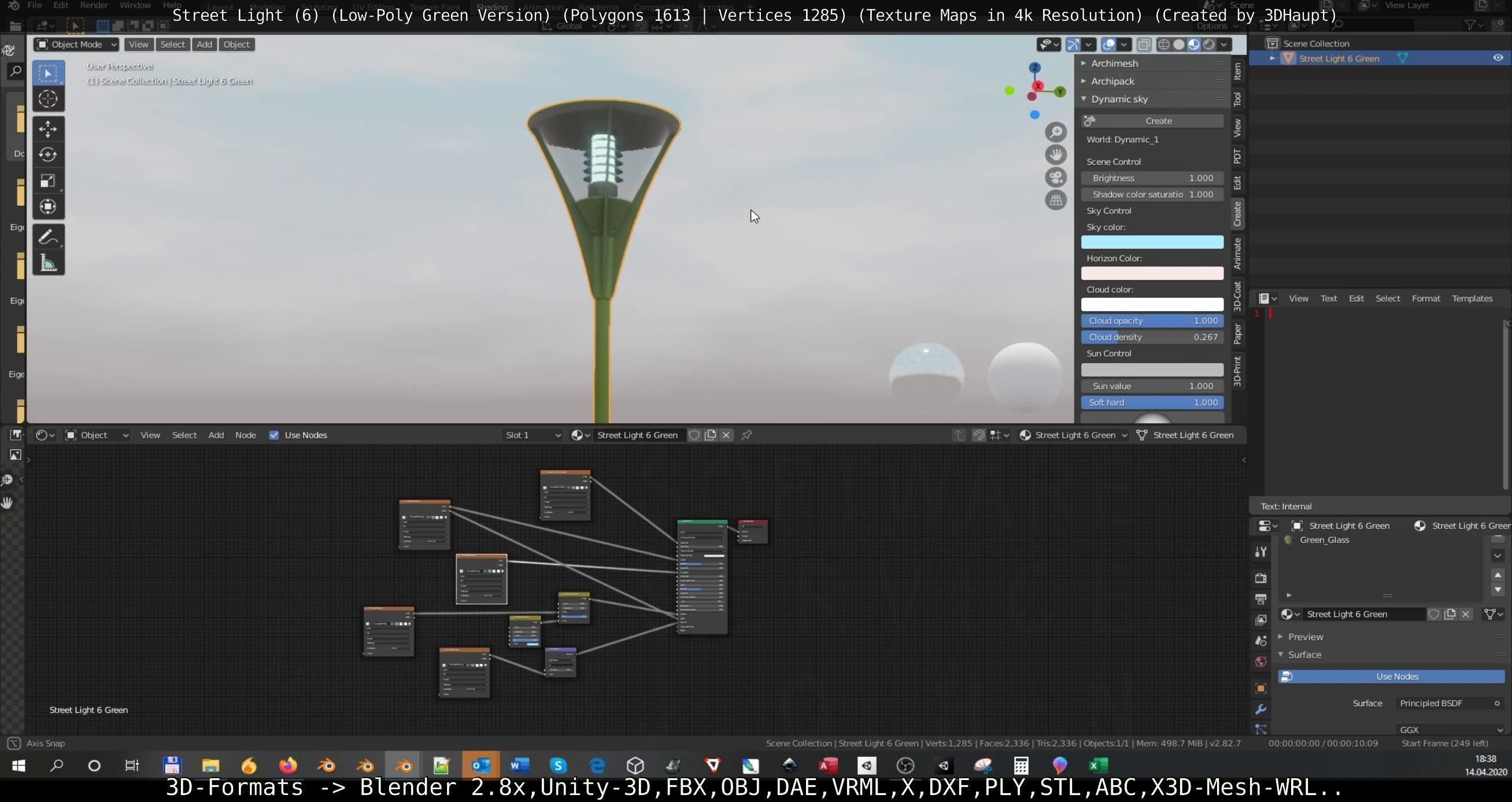This screenshot has height=802, width=1512.
Task: Open Excel from the taskbar
Action: [1098, 766]
